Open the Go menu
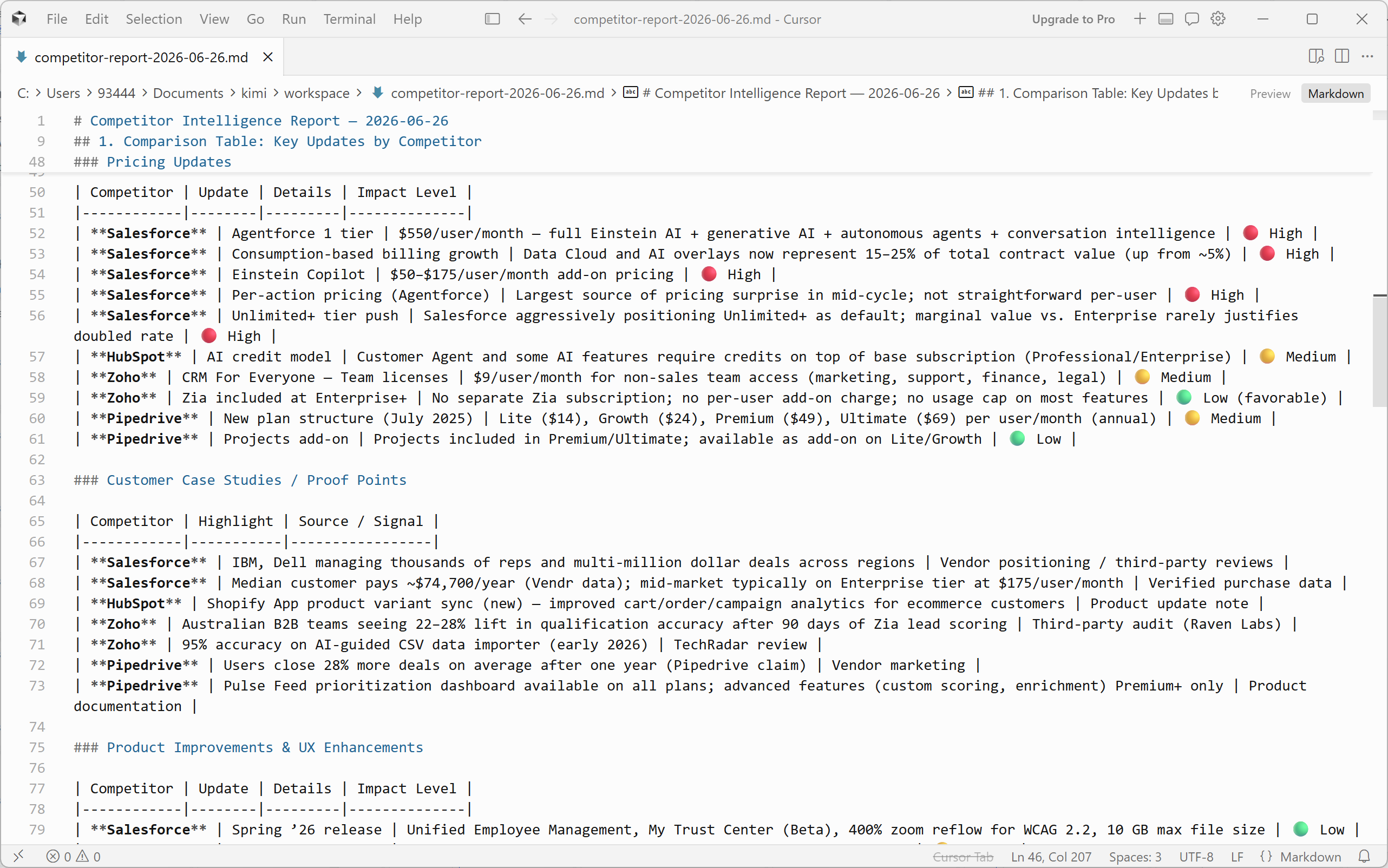Viewport: 1388px width, 868px height. [x=256, y=19]
